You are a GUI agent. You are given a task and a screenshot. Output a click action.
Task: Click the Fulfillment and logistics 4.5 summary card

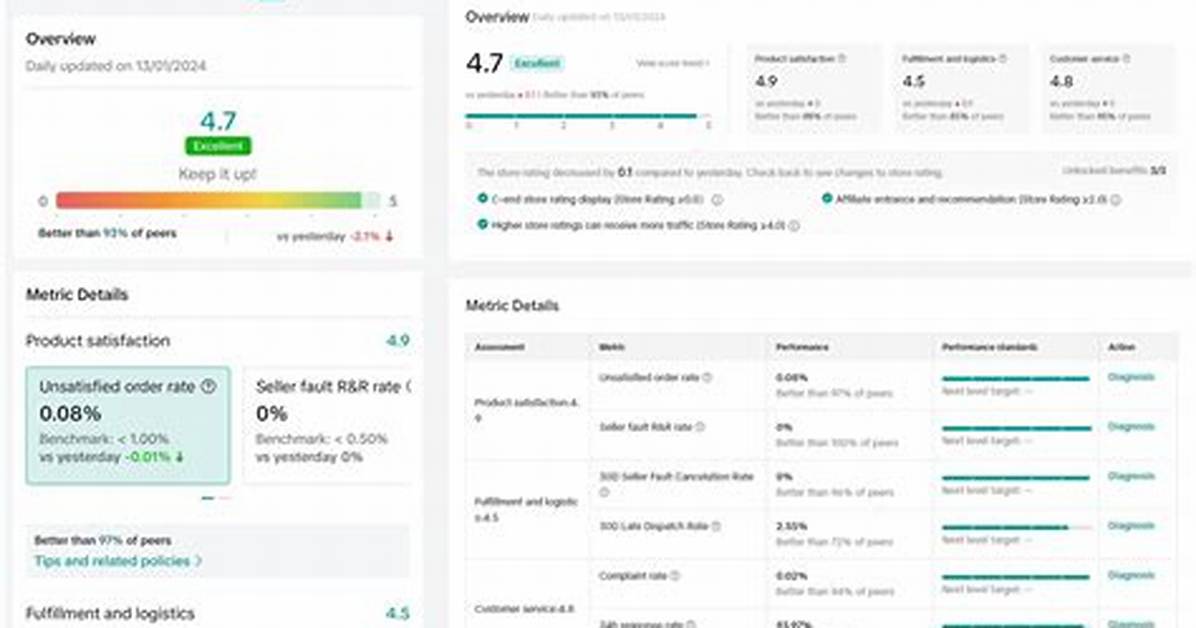(960, 89)
